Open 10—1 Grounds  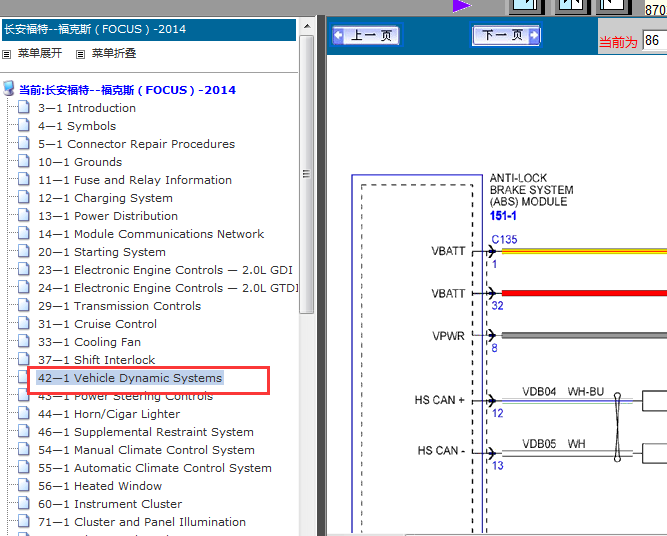point(80,162)
